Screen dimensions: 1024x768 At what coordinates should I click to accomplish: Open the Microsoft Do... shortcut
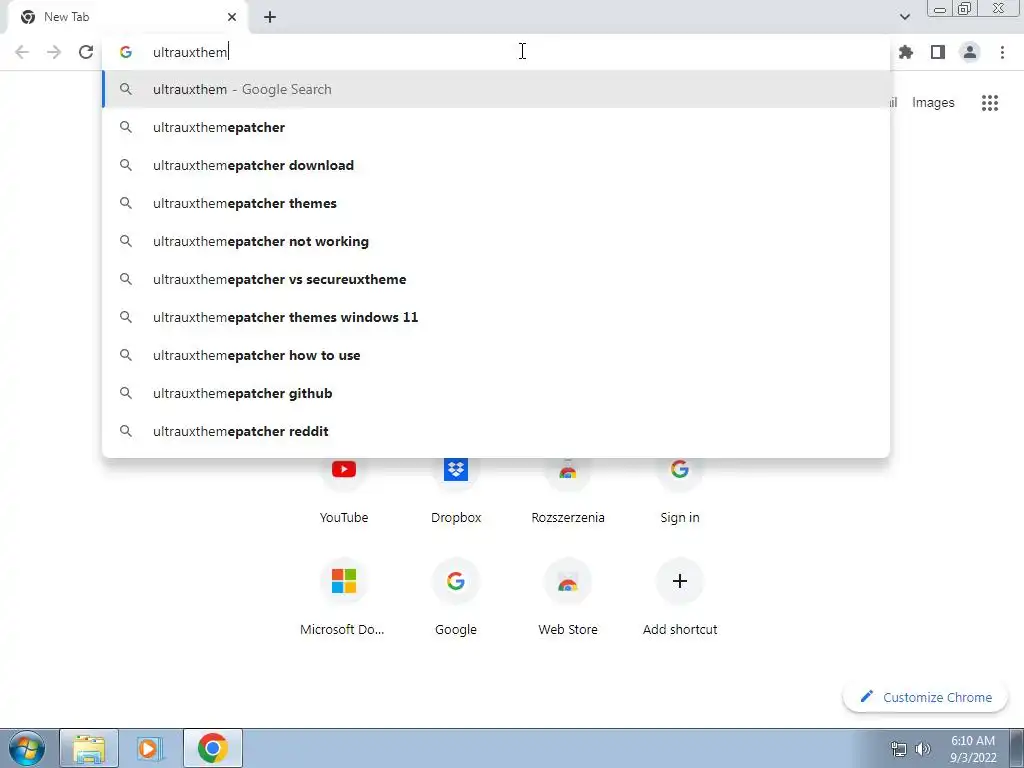(344, 597)
